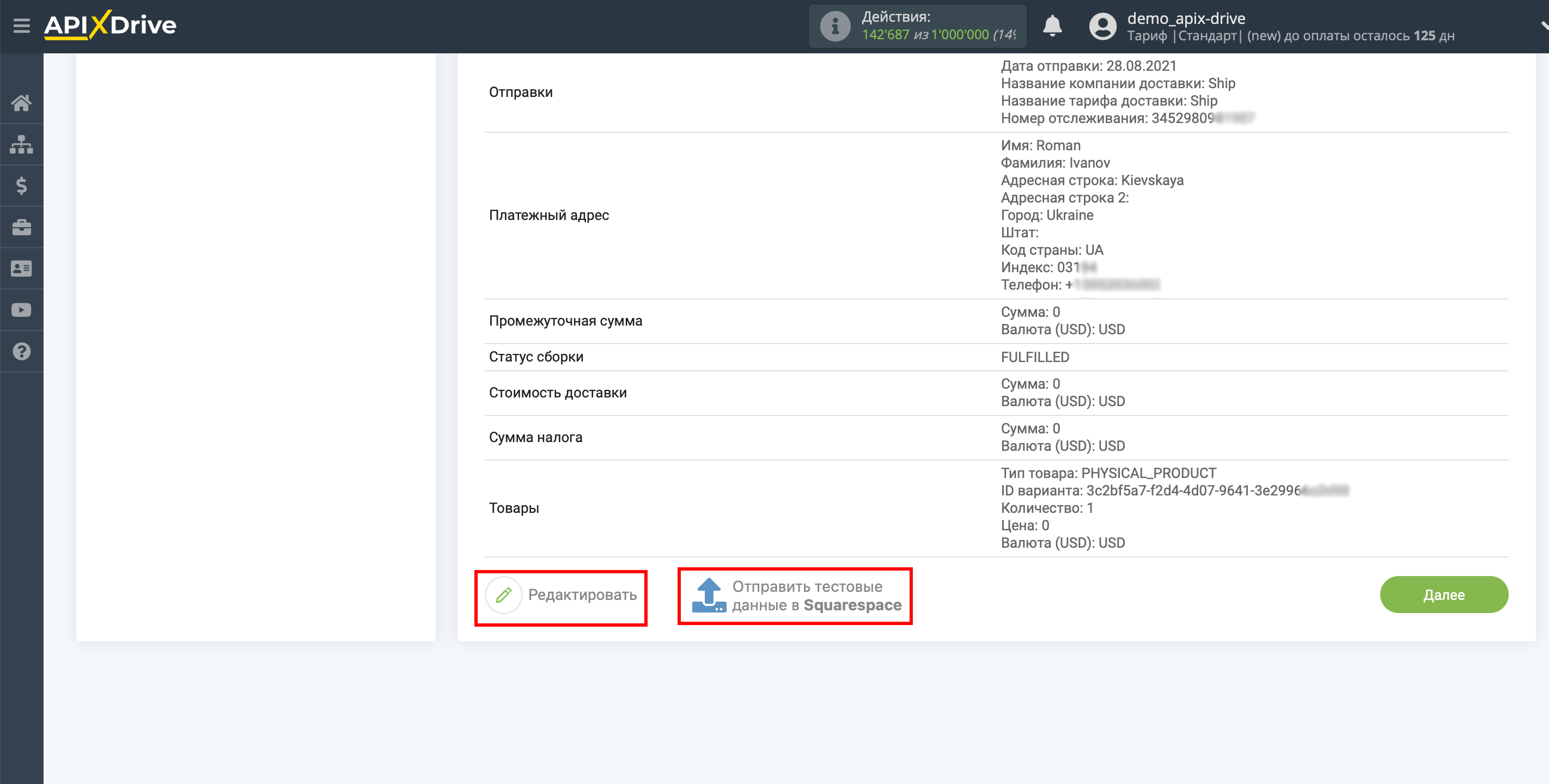
Task: Click the Город: Ukraine text
Action: tap(1047, 215)
